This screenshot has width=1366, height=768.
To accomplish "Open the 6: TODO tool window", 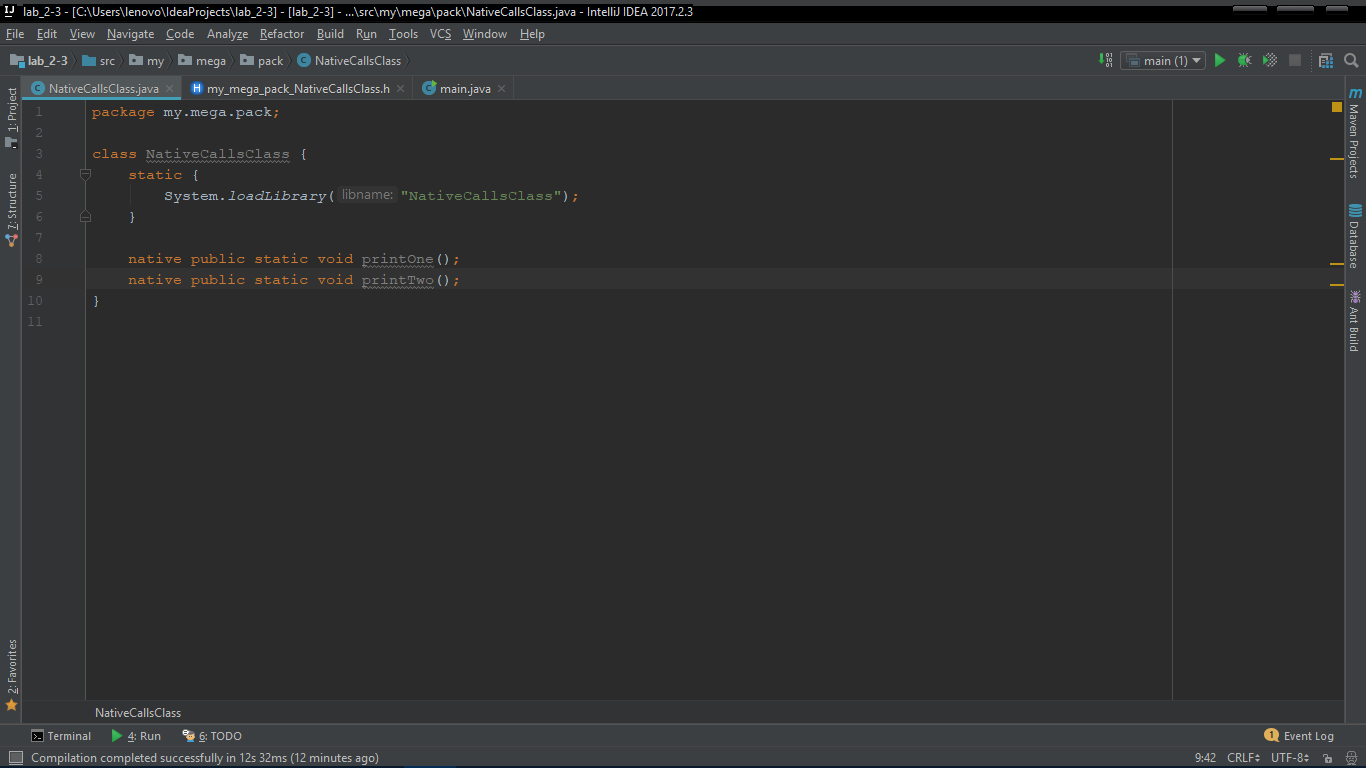I will tap(212, 736).
